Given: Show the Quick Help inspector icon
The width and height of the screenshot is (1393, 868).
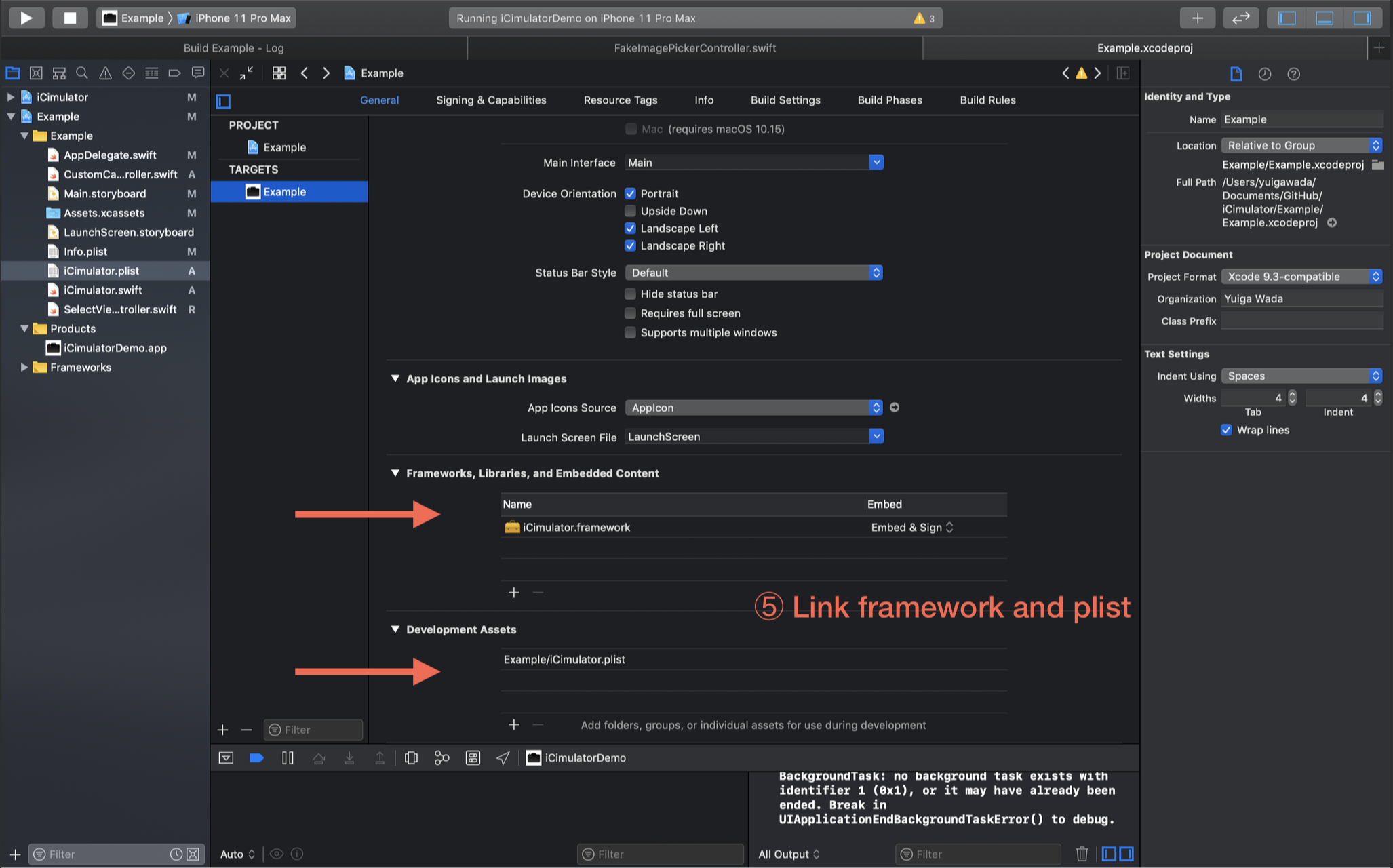Looking at the screenshot, I should click(x=1293, y=74).
